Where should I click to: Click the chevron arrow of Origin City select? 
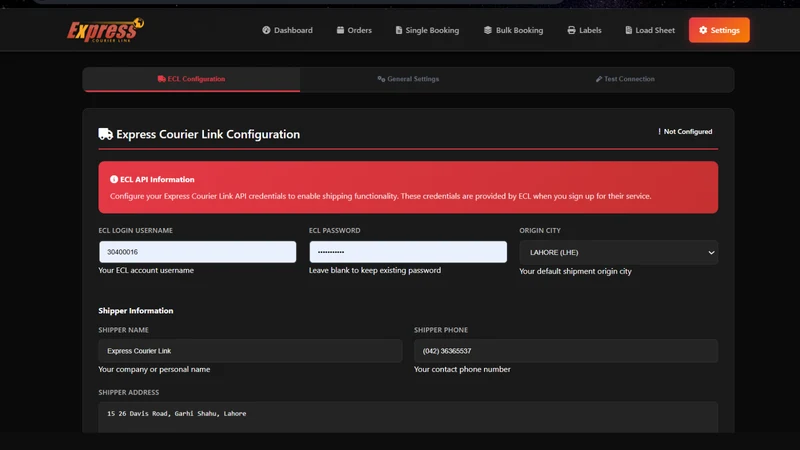pos(711,253)
